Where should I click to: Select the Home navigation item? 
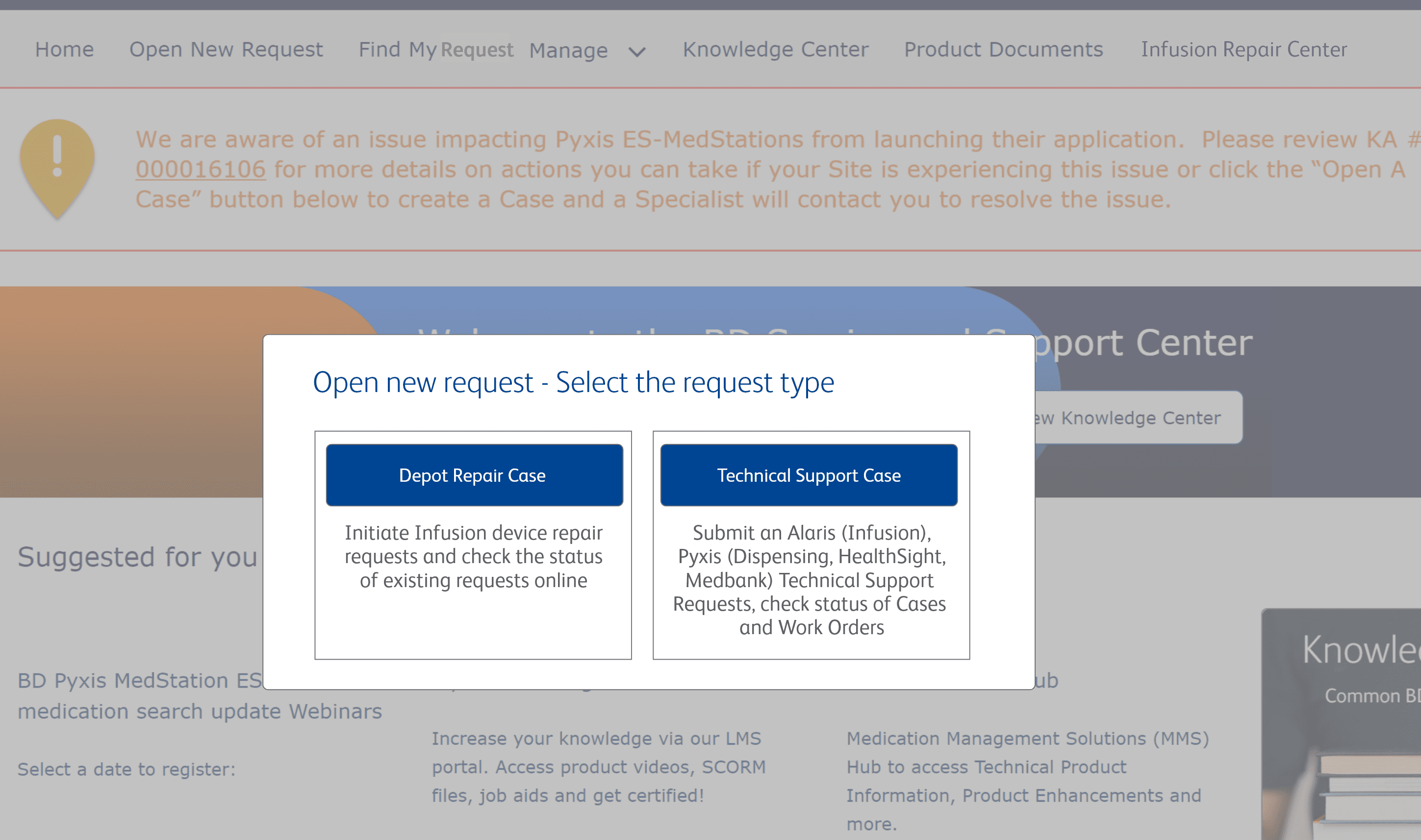(x=65, y=50)
